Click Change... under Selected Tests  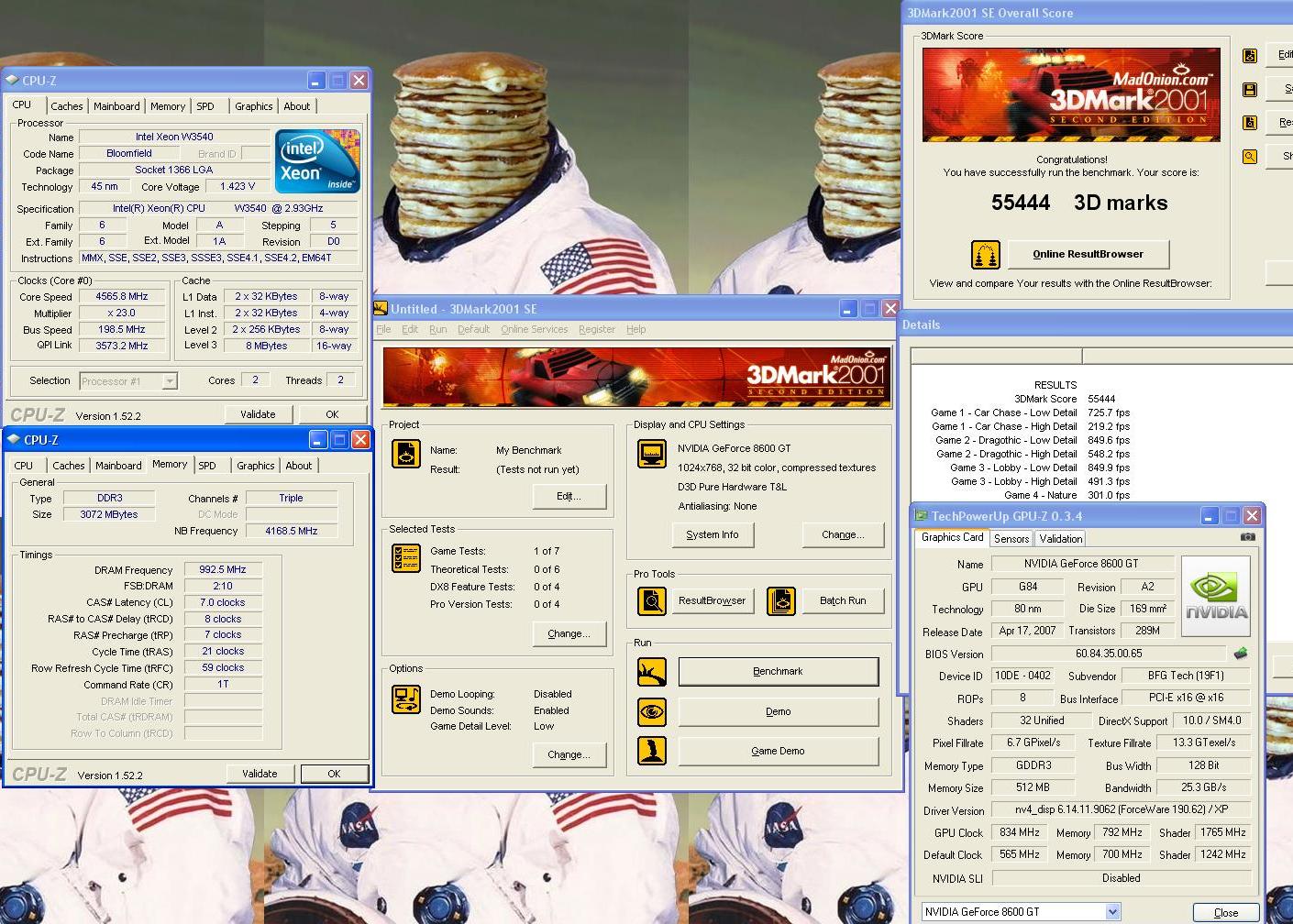click(x=569, y=633)
